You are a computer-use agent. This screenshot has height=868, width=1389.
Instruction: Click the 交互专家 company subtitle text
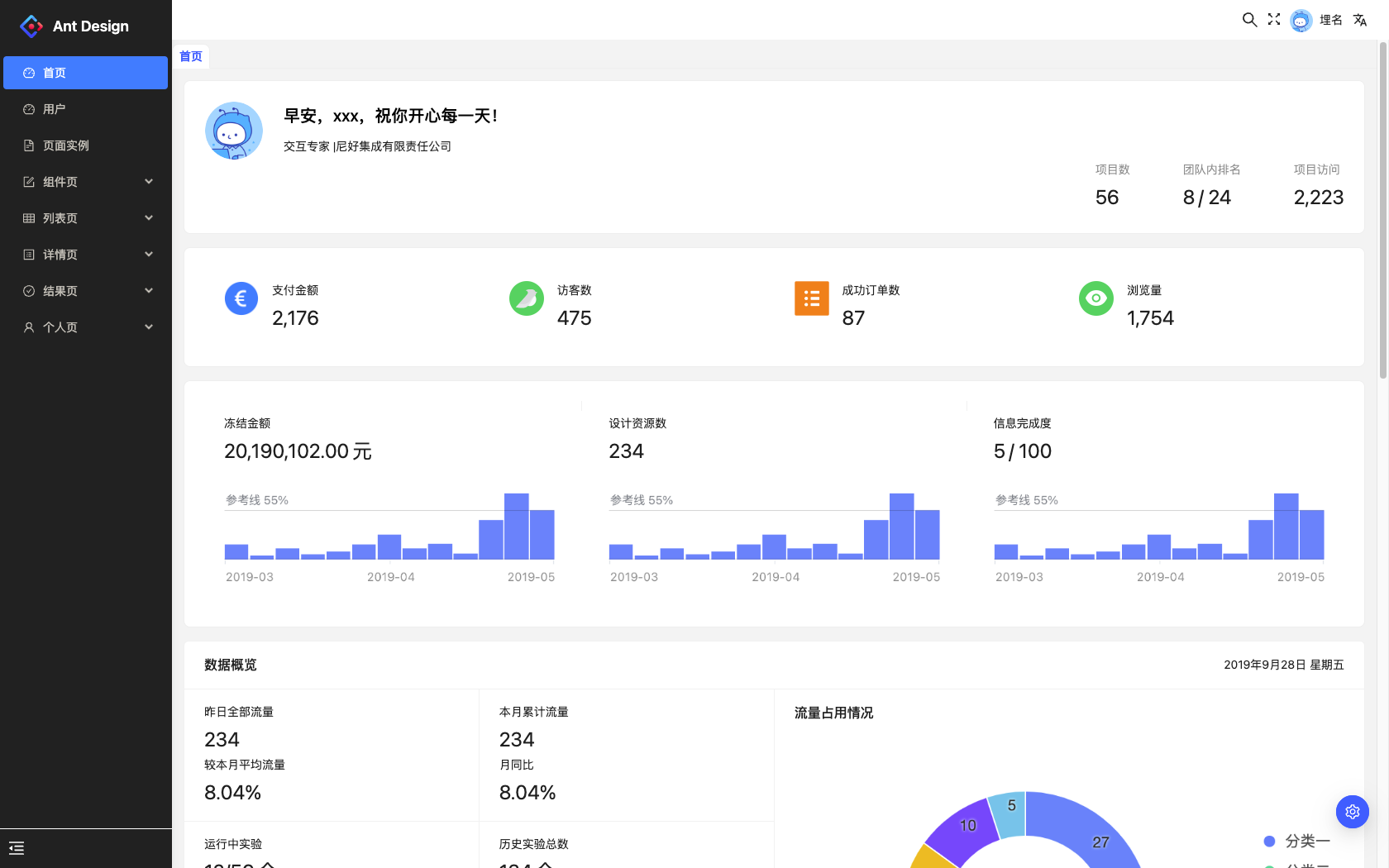[x=367, y=146]
